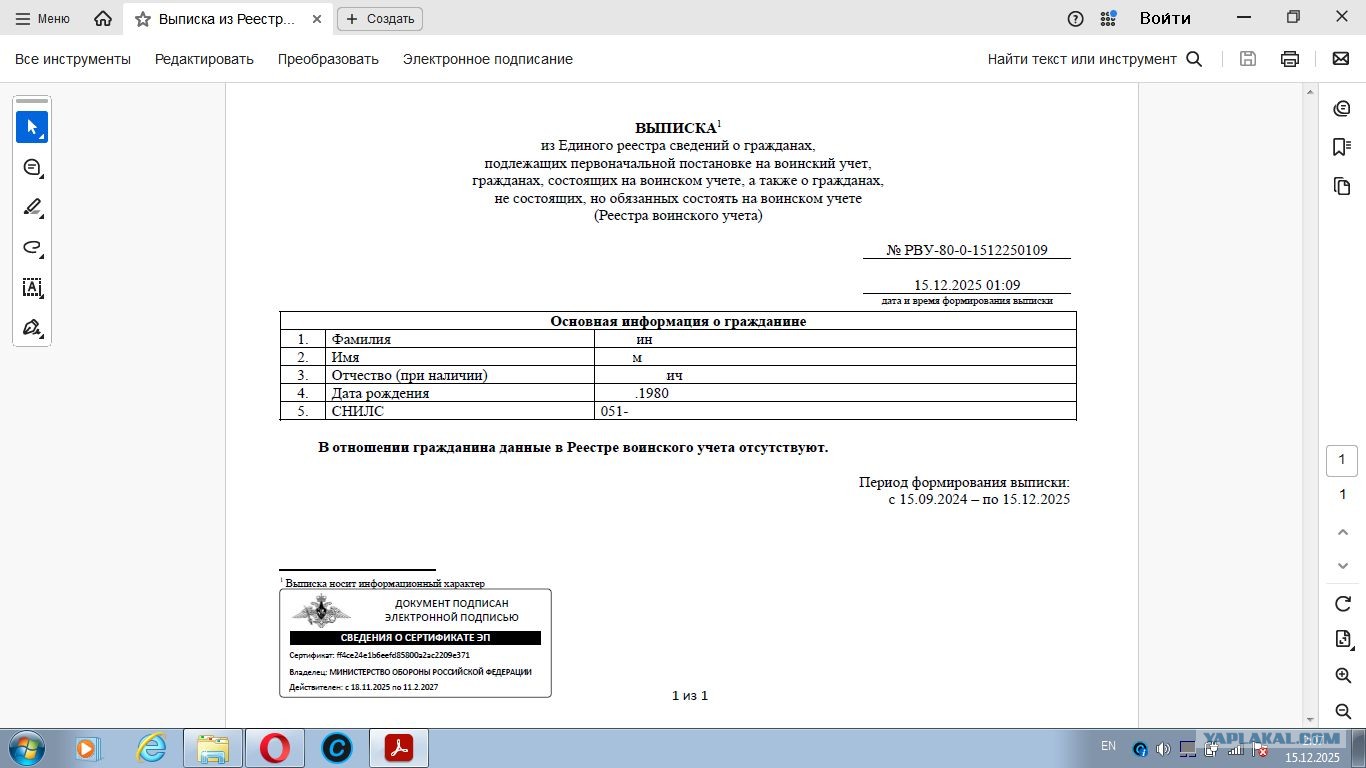Click Найти текст или инструмент search field
Image resolution: width=1366 pixels, height=768 pixels.
click(x=1082, y=59)
